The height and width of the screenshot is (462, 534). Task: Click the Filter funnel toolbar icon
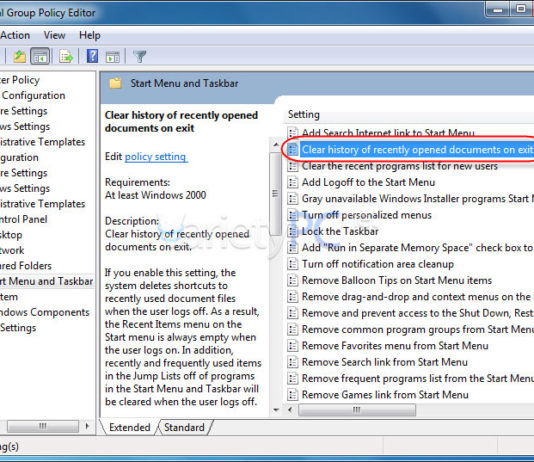[139, 56]
